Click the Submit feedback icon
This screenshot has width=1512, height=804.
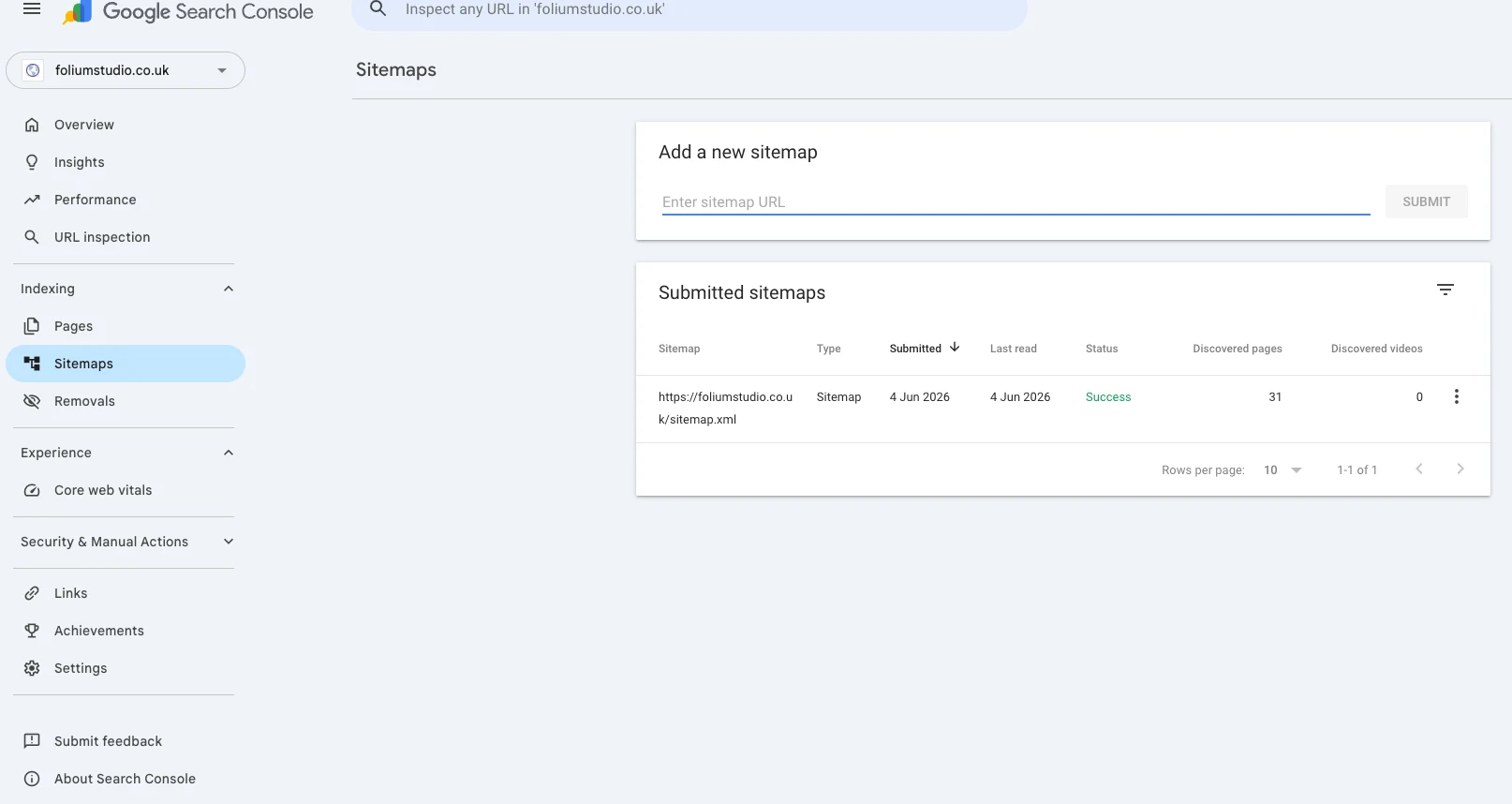pyautogui.click(x=32, y=741)
